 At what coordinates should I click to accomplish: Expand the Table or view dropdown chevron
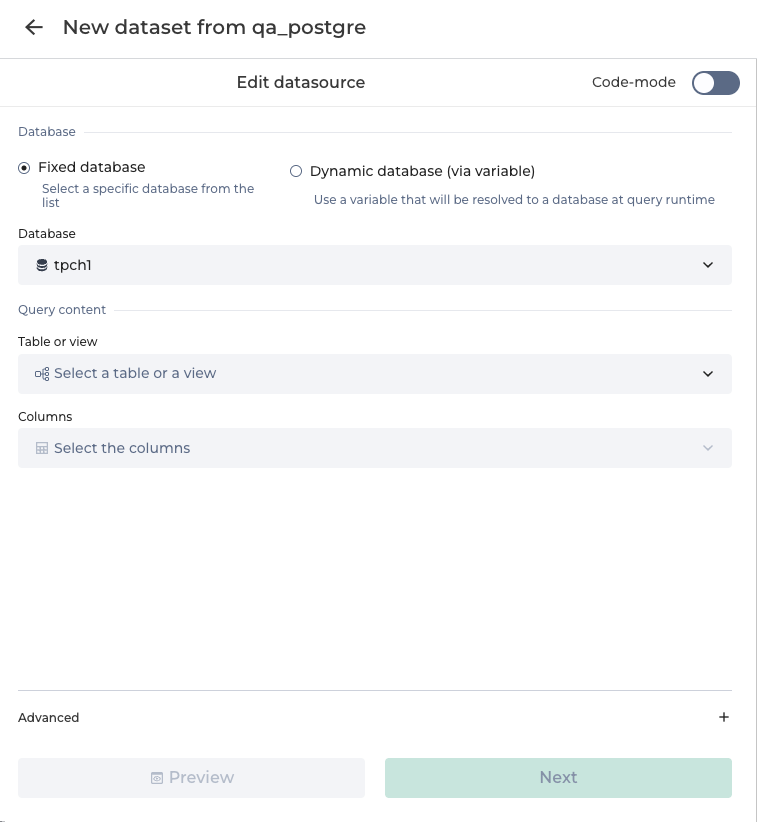[x=708, y=374]
